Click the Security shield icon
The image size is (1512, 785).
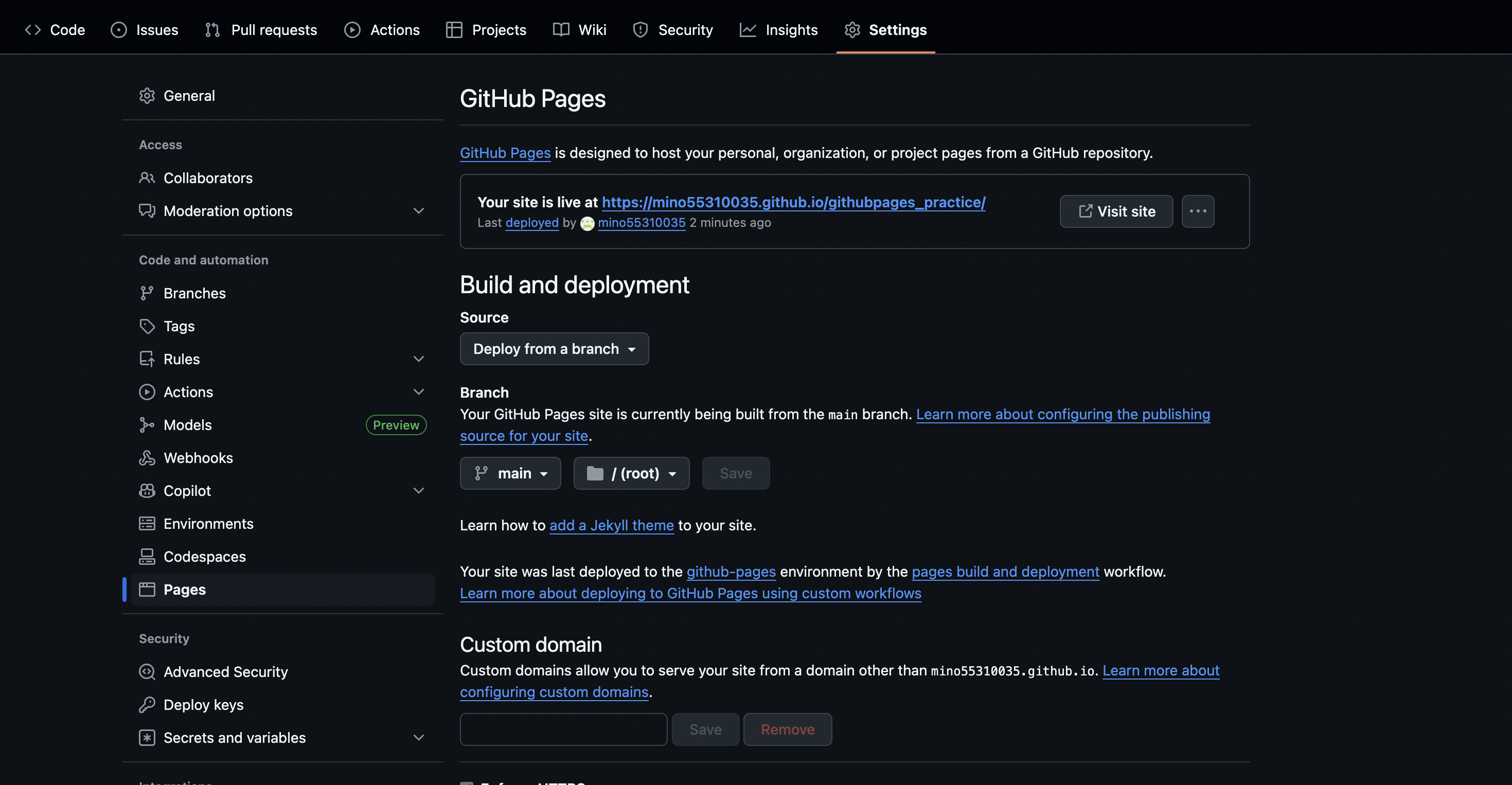pyautogui.click(x=640, y=29)
